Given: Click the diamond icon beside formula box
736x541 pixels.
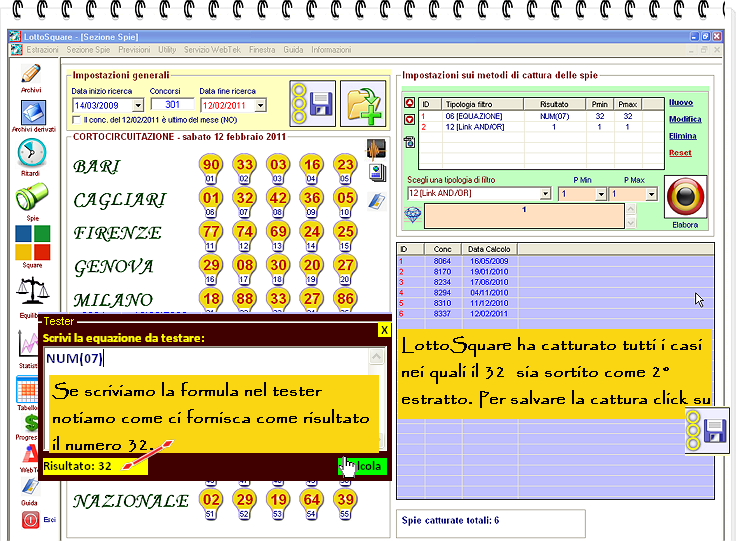Looking at the screenshot, I should 413,214.
